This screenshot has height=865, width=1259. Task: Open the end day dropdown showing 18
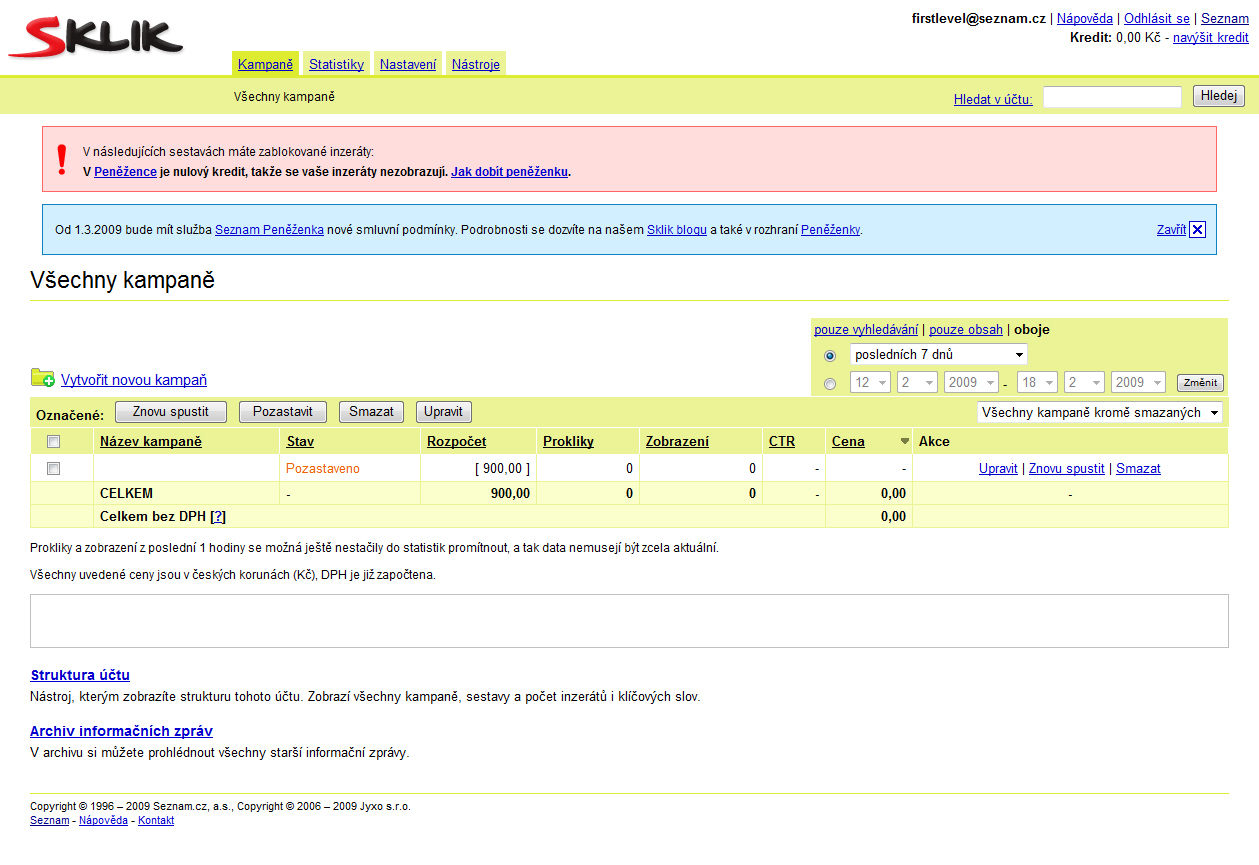pos(1038,382)
